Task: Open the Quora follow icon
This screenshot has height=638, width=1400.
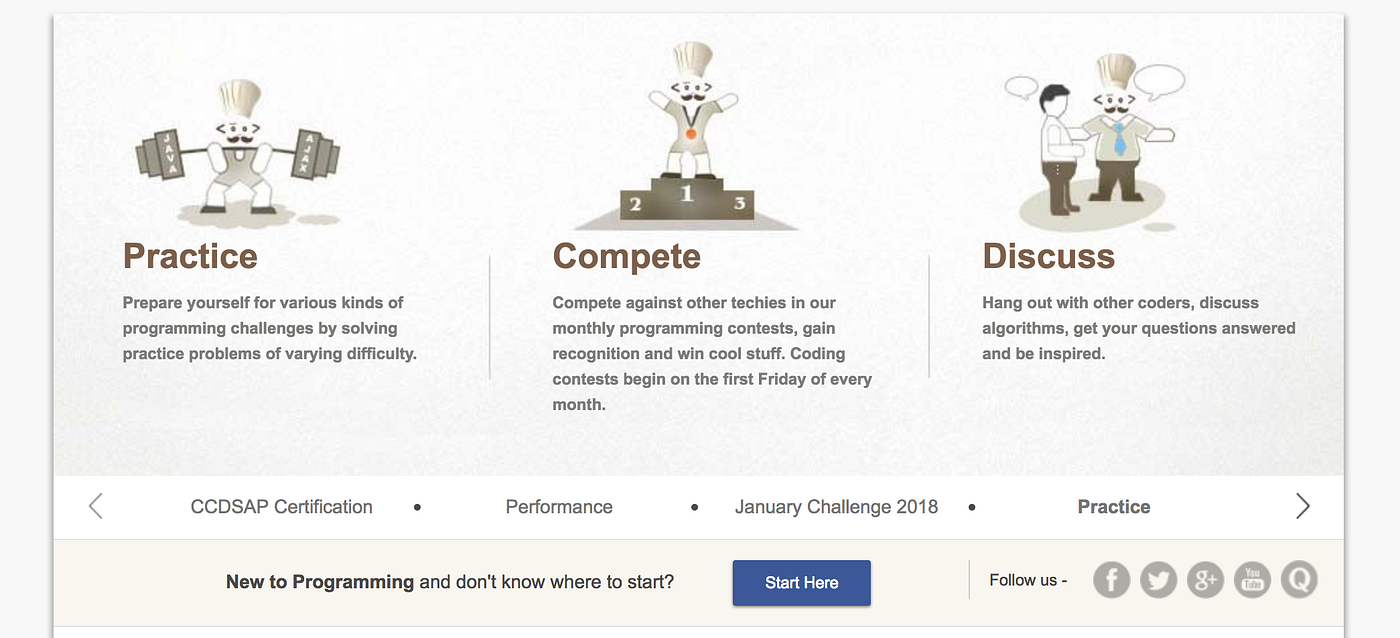Action: pos(1299,579)
